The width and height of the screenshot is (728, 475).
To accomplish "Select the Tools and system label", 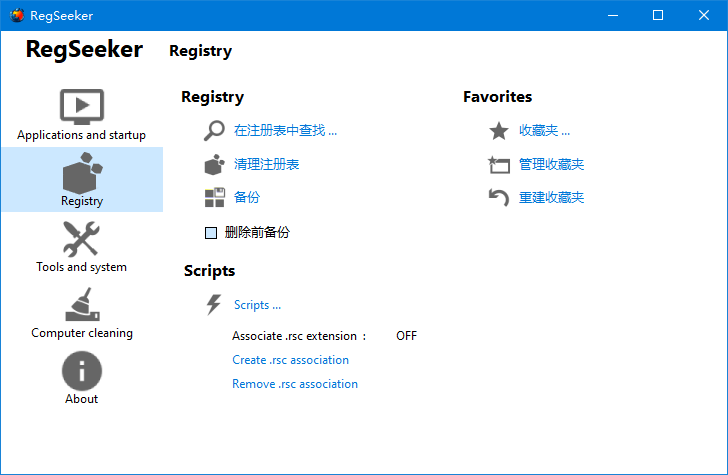I will tap(82, 267).
